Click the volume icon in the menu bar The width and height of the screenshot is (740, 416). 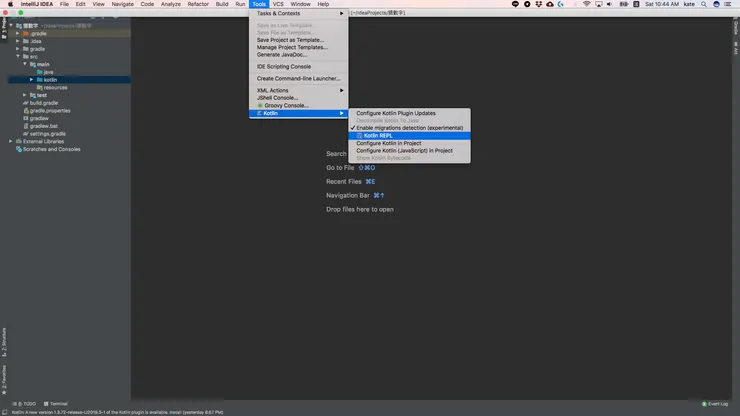coord(609,4)
